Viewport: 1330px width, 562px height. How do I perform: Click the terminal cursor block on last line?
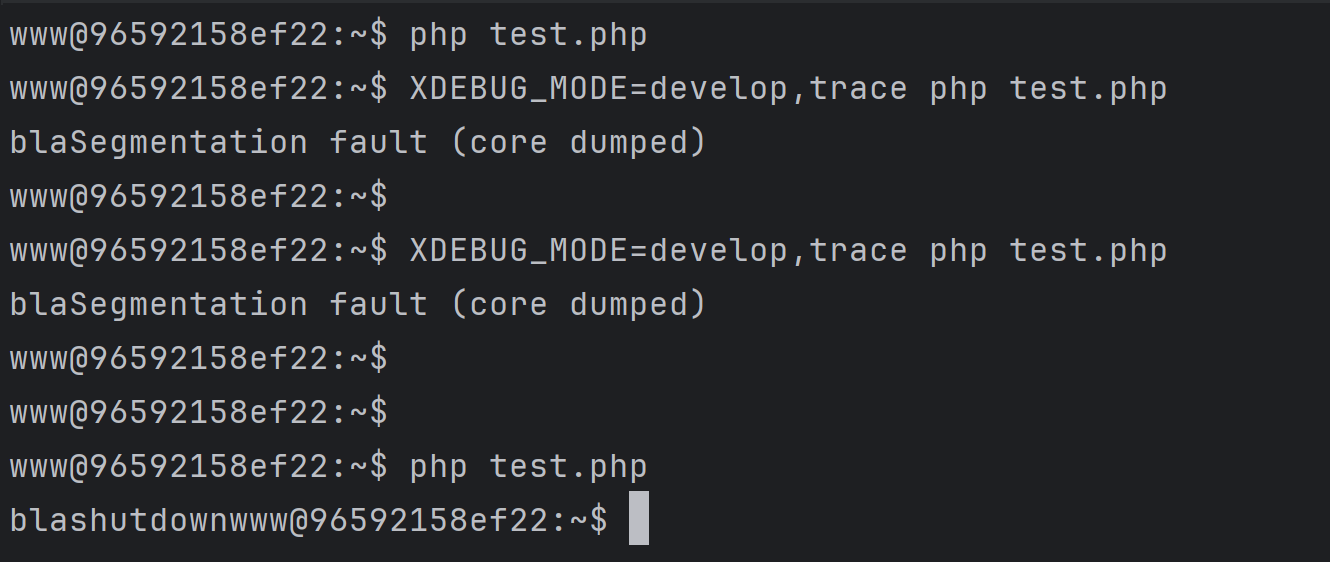point(639,518)
